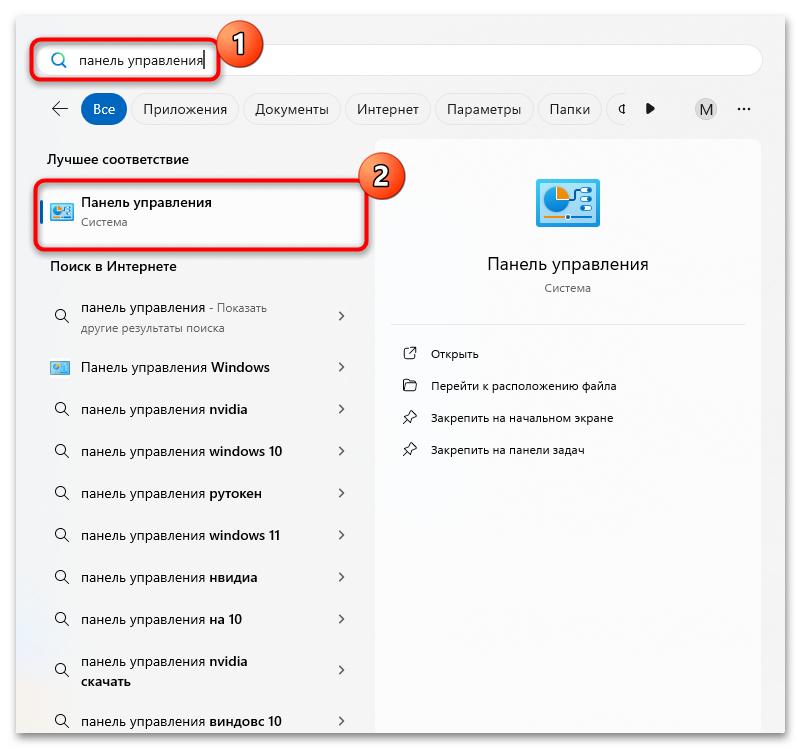Expand chevron for 'панель управления windows 11'
Image resolution: width=801 pixels, height=749 pixels.
tap(341, 534)
